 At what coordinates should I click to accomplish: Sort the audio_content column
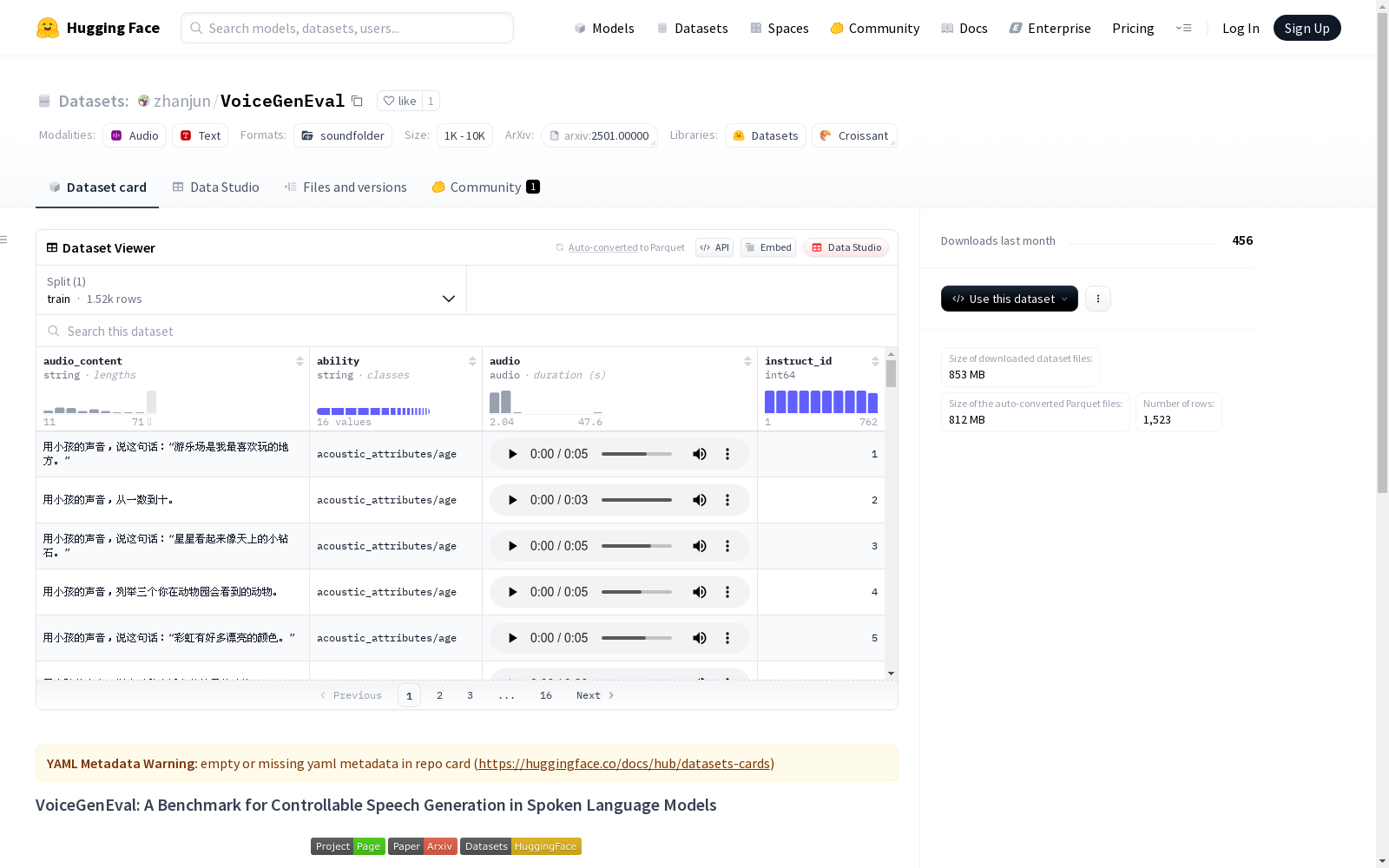point(300,361)
